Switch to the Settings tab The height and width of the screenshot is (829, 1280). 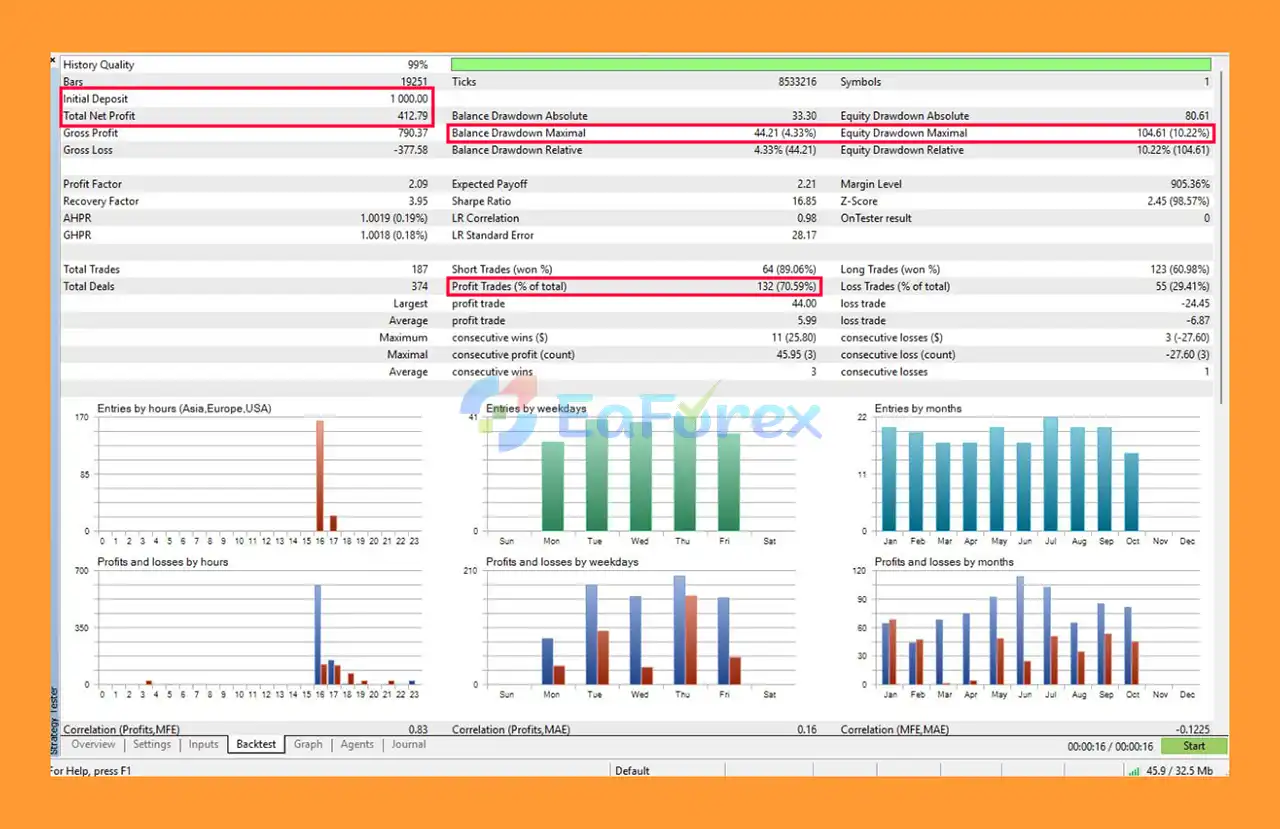[x=152, y=744]
